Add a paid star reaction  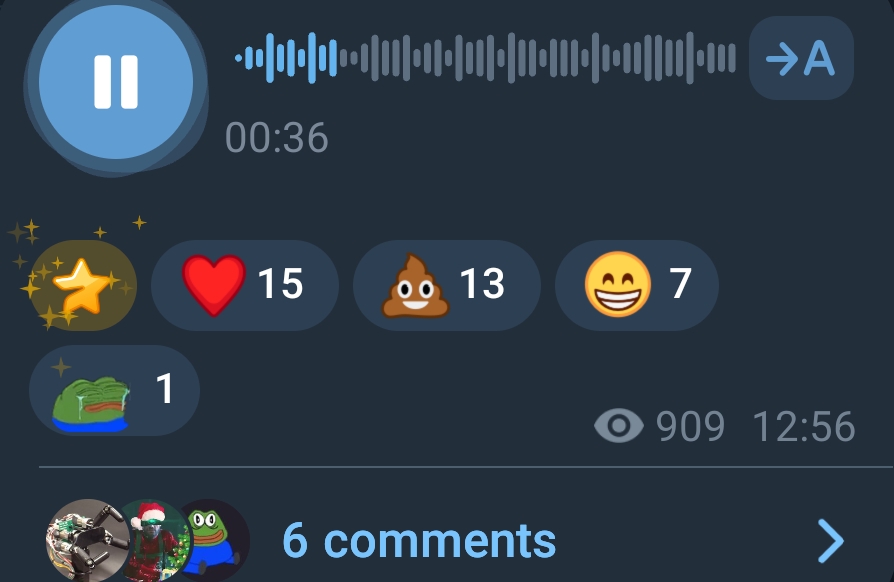click(83, 285)
